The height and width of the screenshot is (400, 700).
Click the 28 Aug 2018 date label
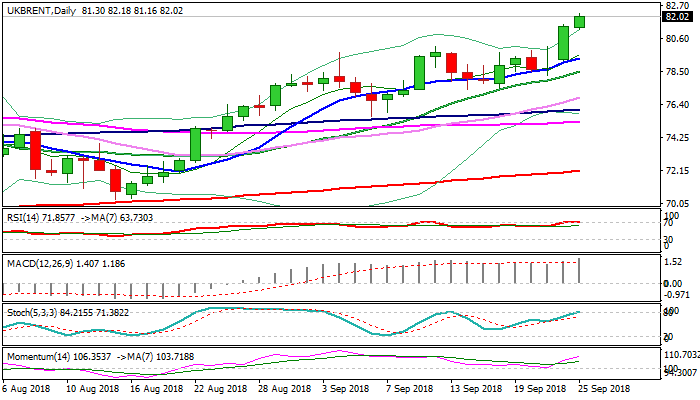pyautogui.click(x=282, y=387)
